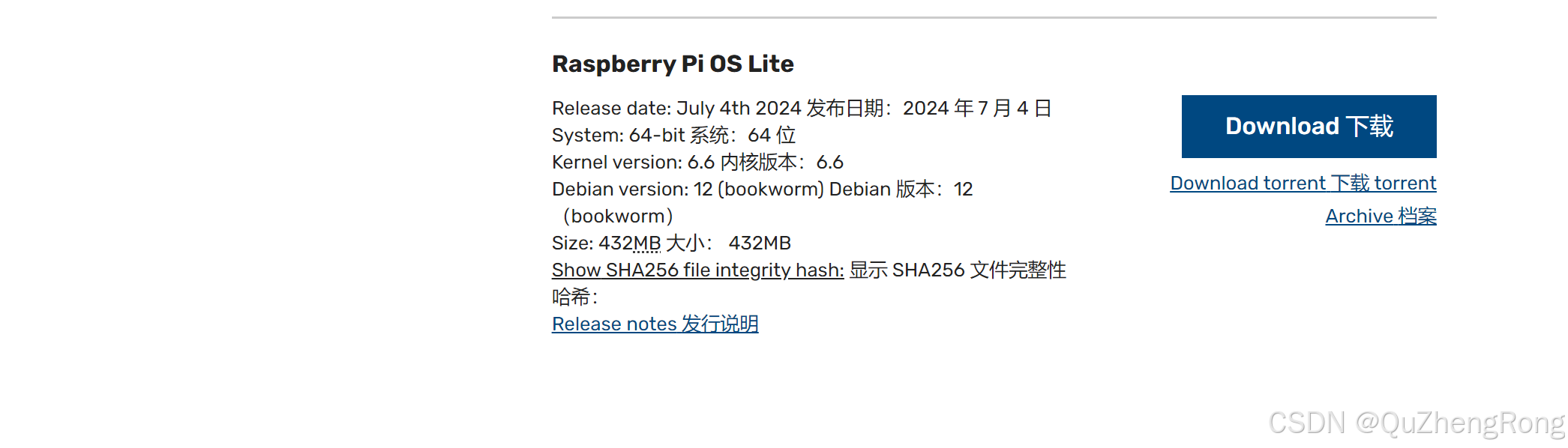The width and height of the screenshot is (1568, 448).
Task: Open the Release notes 发行说明 link
Action: tap(655, 324)
